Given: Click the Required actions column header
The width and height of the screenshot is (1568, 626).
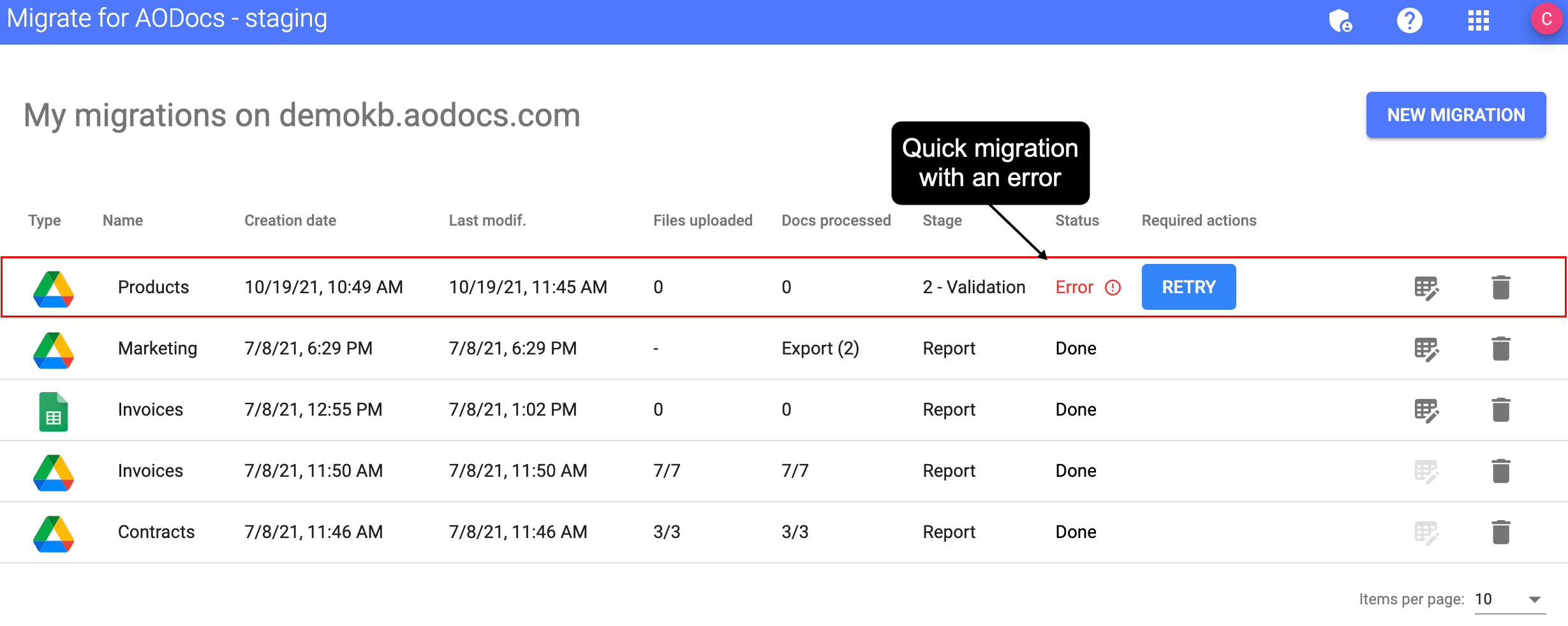Looking at the screenshot, I should (1199, 221).
